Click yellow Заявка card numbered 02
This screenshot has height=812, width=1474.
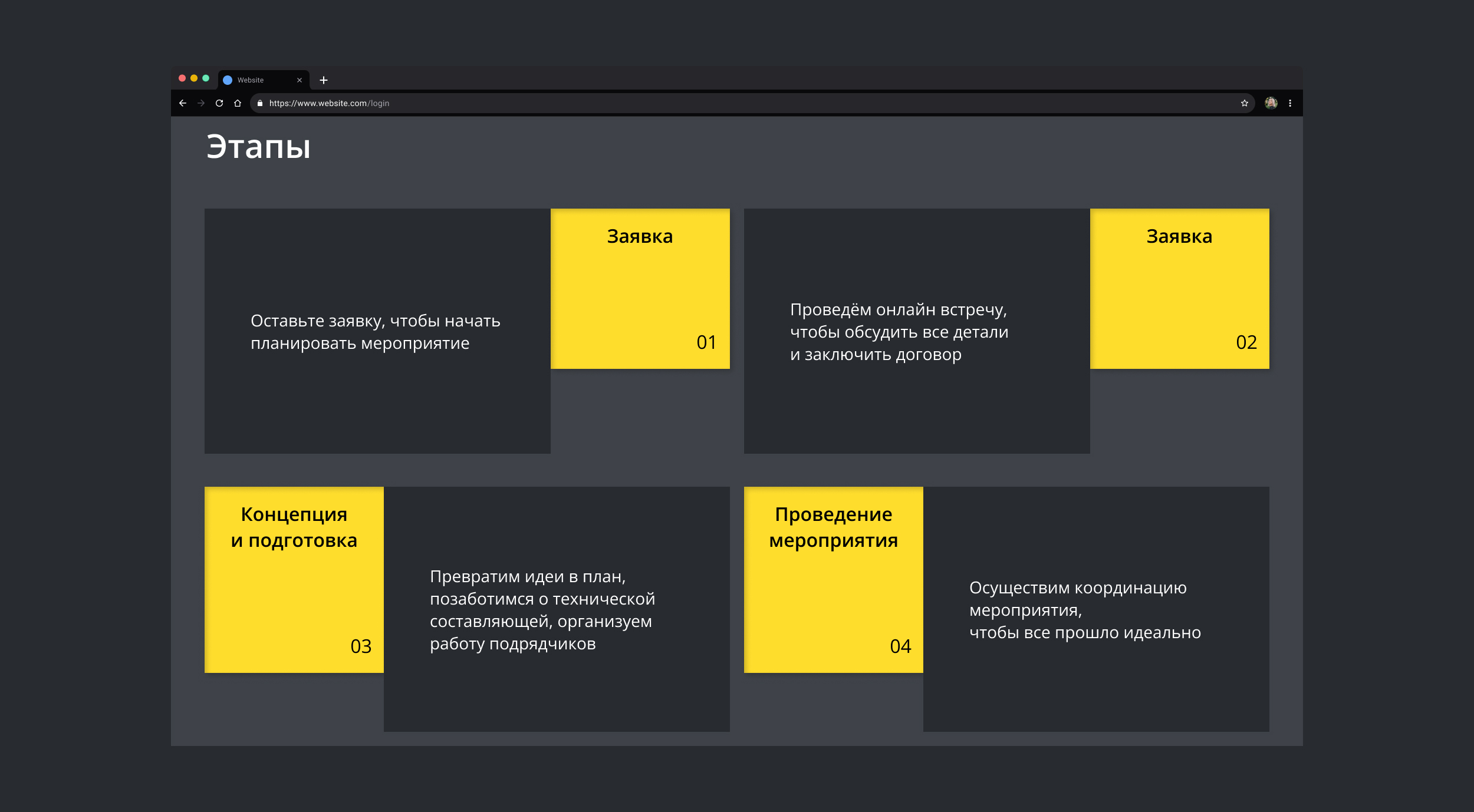pos(1179,289)
